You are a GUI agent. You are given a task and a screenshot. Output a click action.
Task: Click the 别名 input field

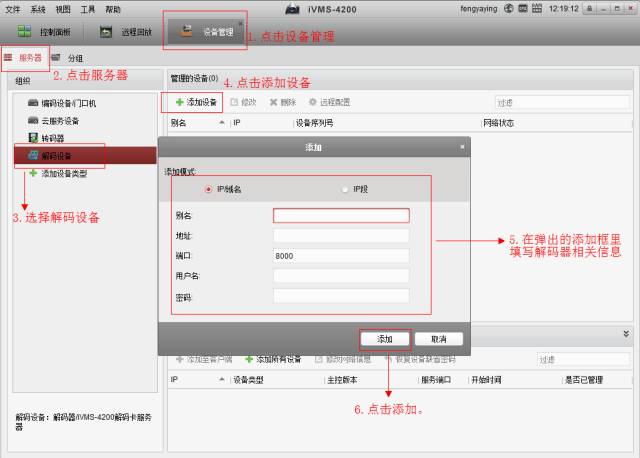[x=341, y=215]
